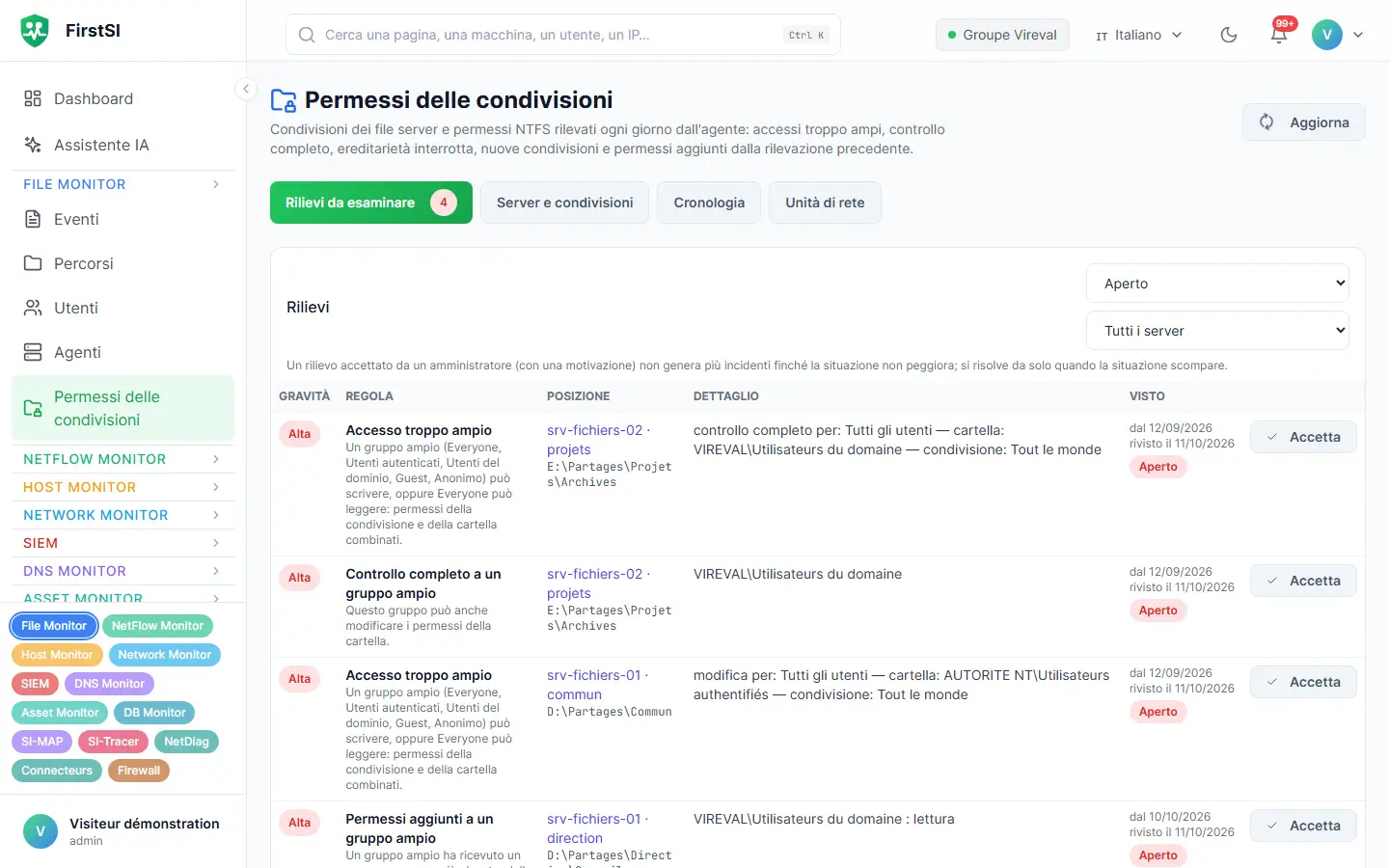1389x868 pixels.
Task: Accept srv-fichiers-02 Accesso troppo ampio finding
Action: point(1303,437)
